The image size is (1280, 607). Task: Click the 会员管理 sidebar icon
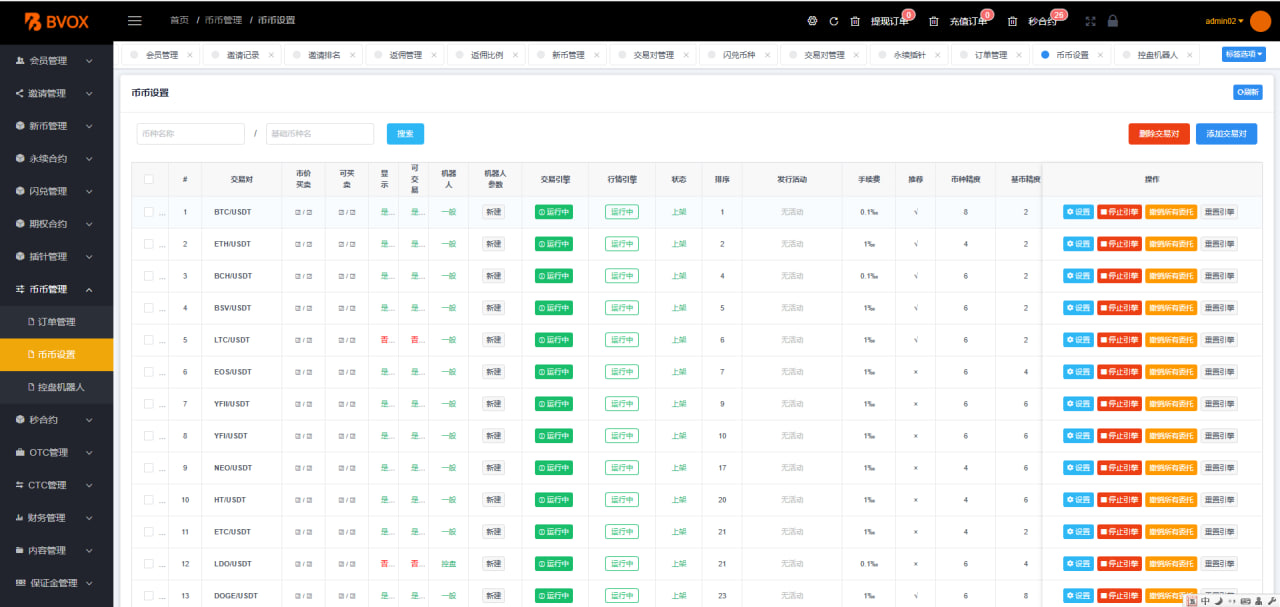(20, 61)
